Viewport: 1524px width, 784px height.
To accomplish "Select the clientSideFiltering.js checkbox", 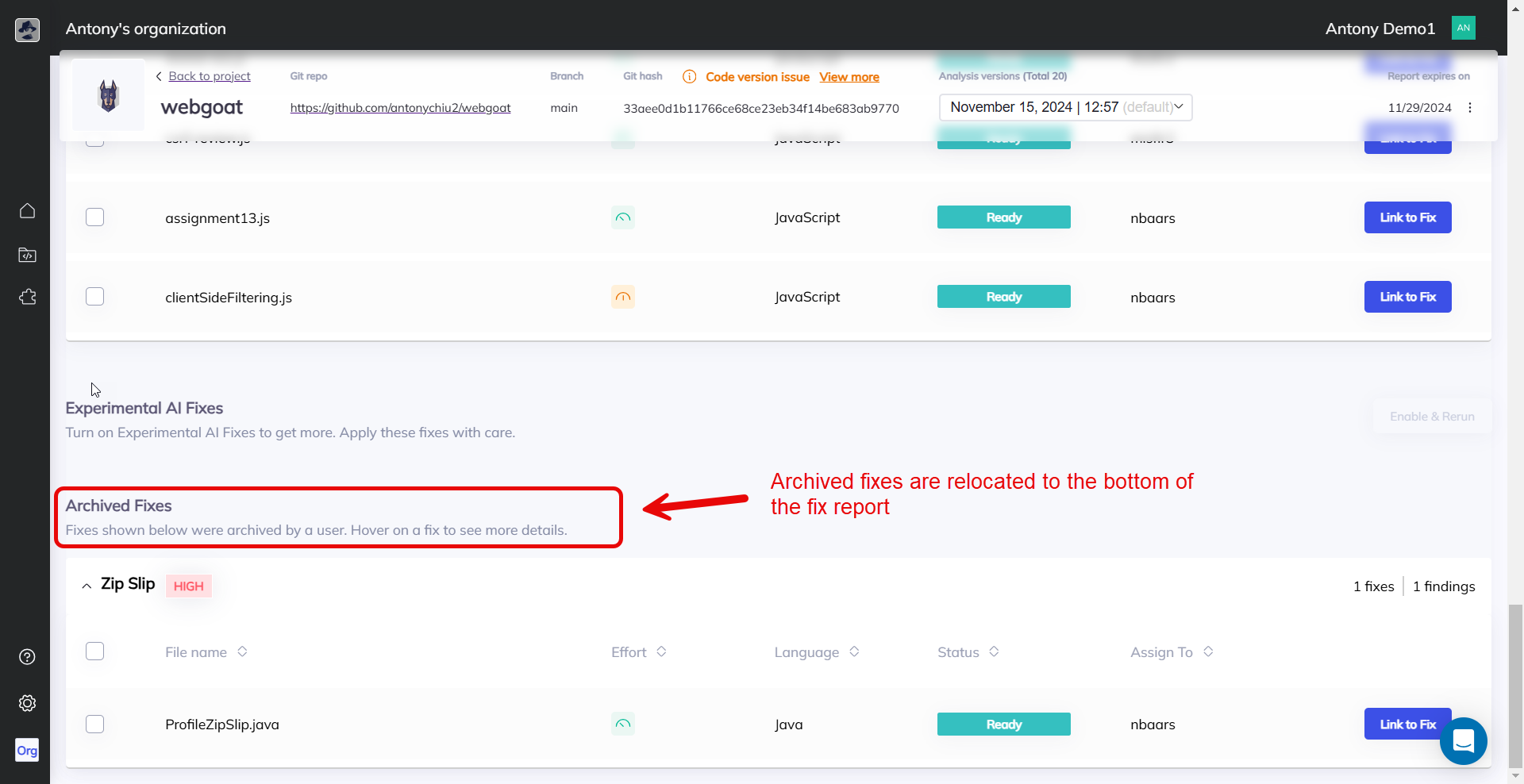I will tap(94, 297).
